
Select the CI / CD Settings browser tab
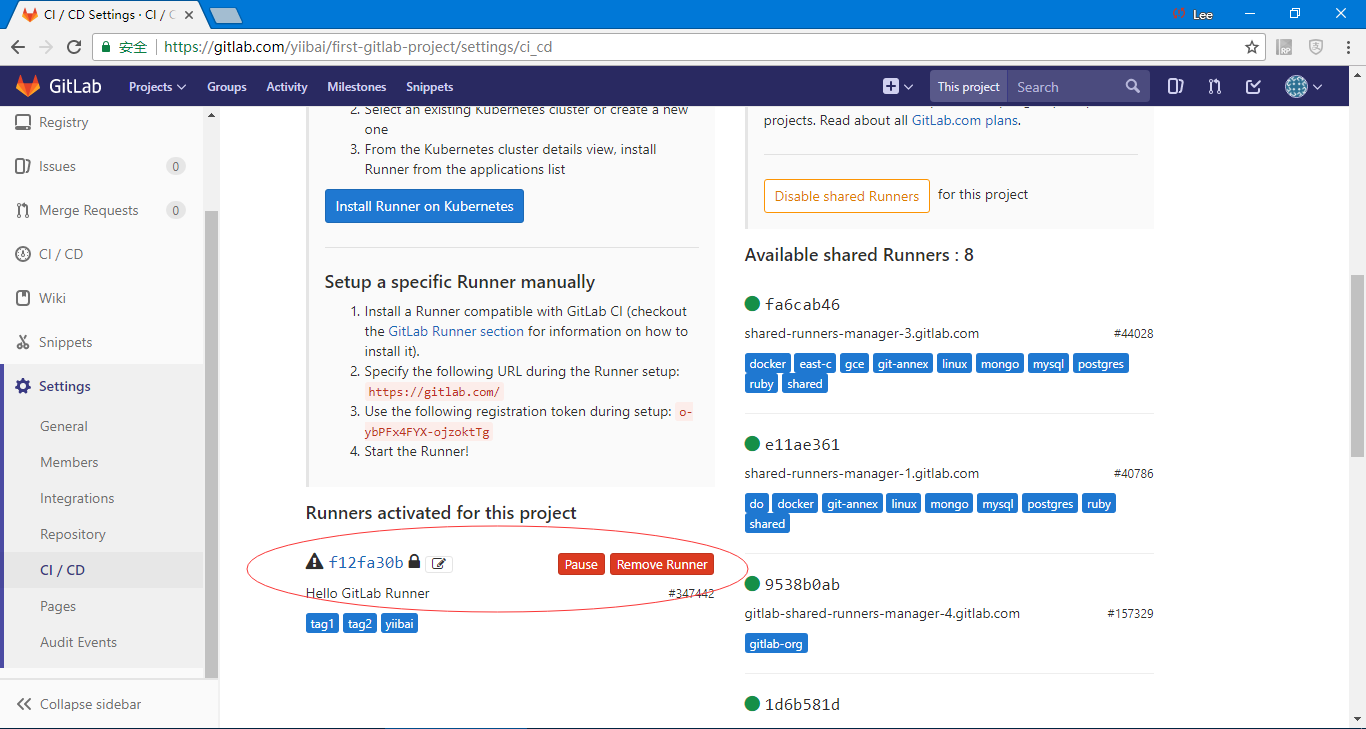click(108, 15)
